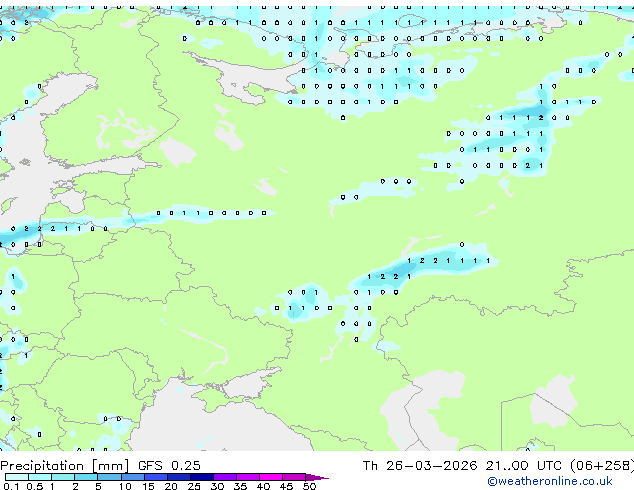This screenshot has height=490, width=634.
Task: Click the above-50 arrow tip of legend
Action: coord(317,478)
